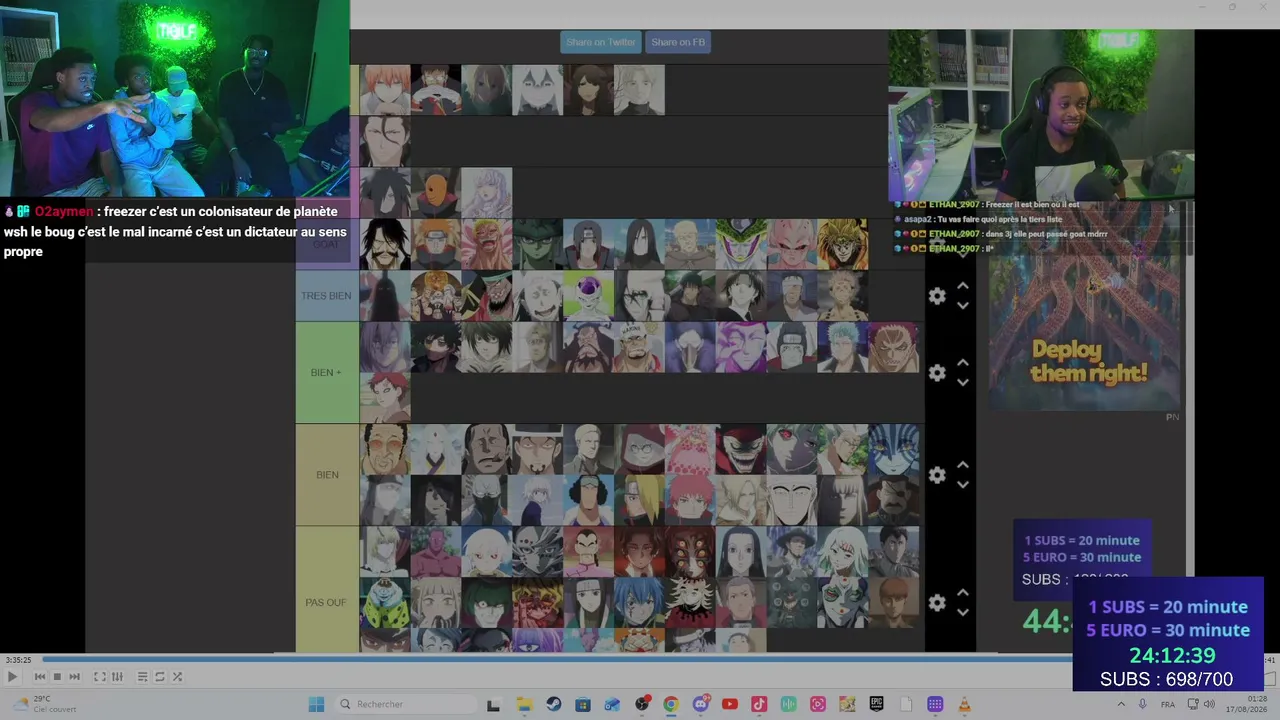
Task: Open TikTok from the taskbar
Action: coord(759,704)
